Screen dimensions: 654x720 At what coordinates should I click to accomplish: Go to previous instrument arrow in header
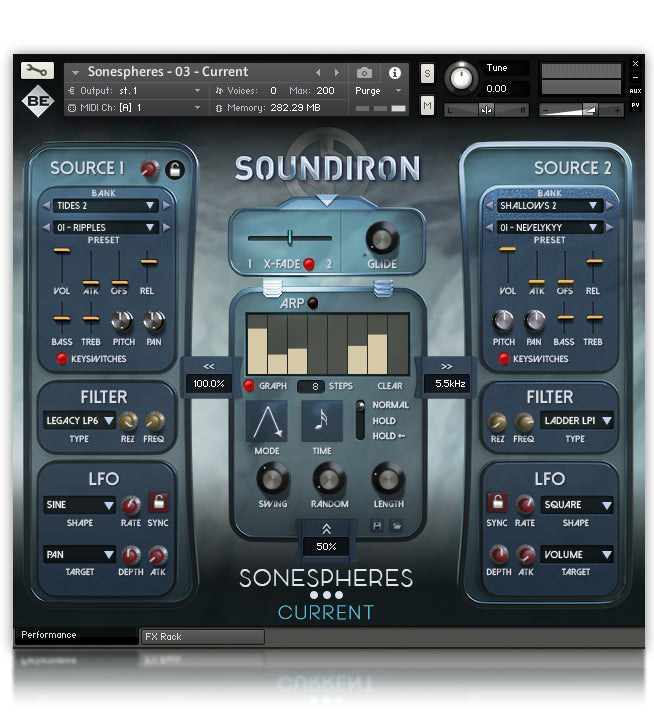pos(318,73)
